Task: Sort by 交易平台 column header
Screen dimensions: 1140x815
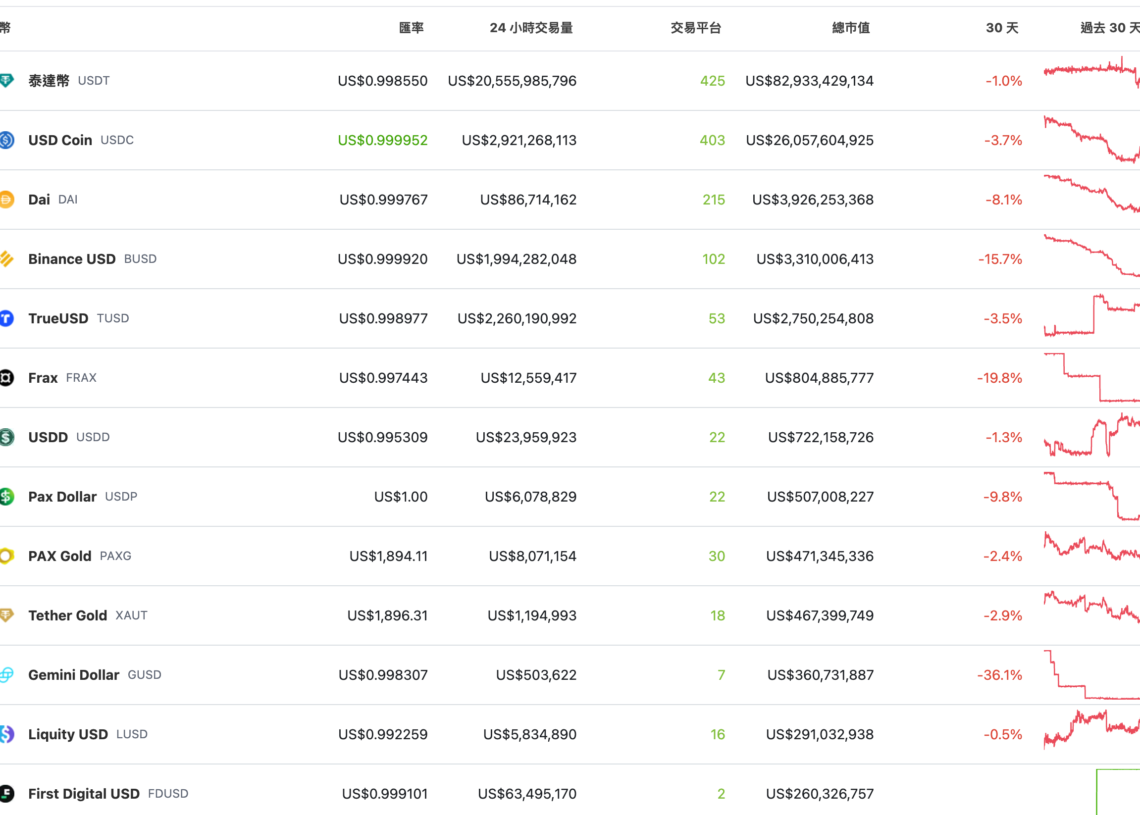Action: pyautogui.click(x=695, y=28)
